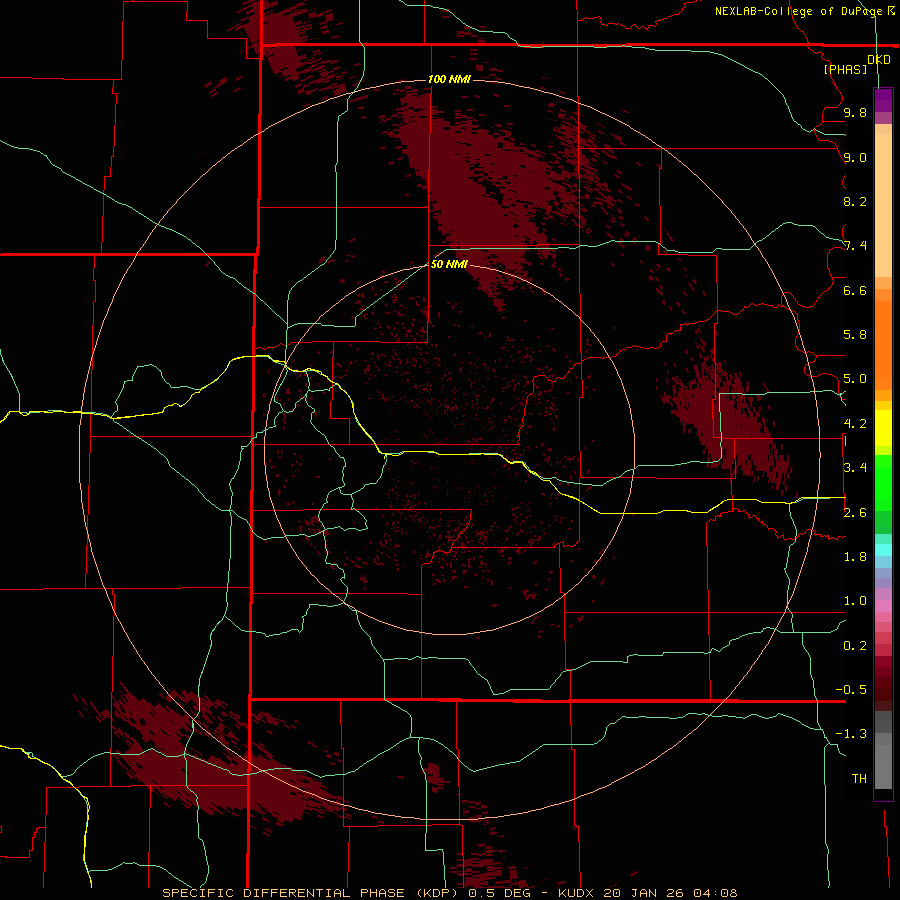Click the [PHAS] legend heading
This screenshot has height=900, width=900.
pos(845,69)
